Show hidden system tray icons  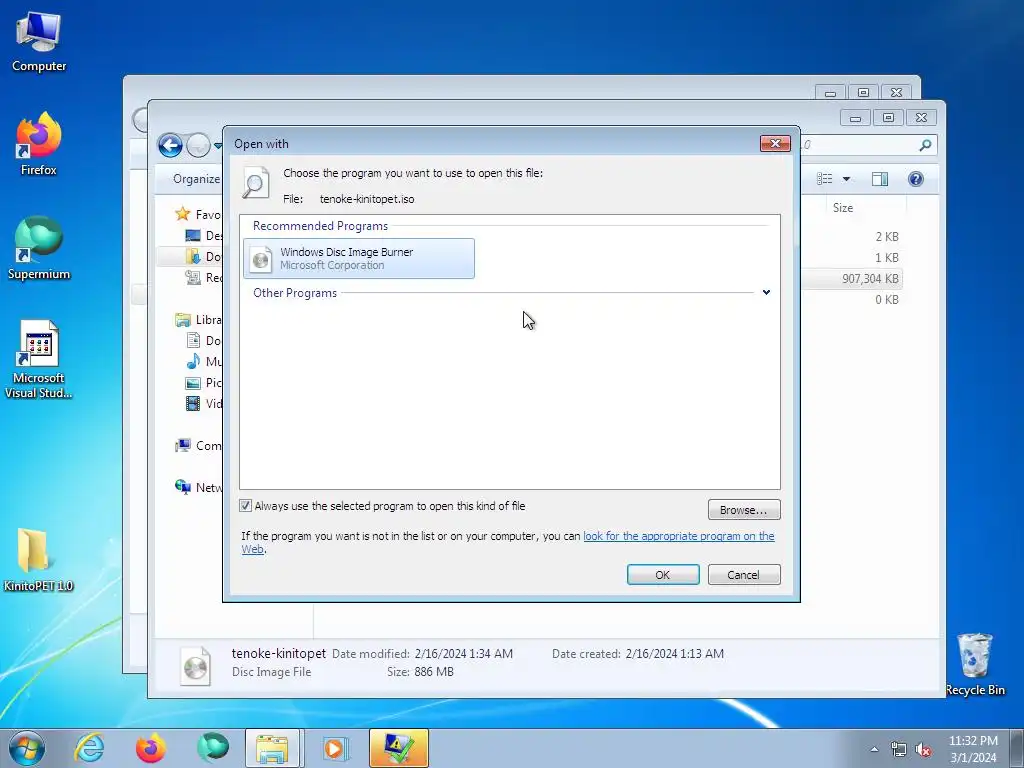coord(874,750)
